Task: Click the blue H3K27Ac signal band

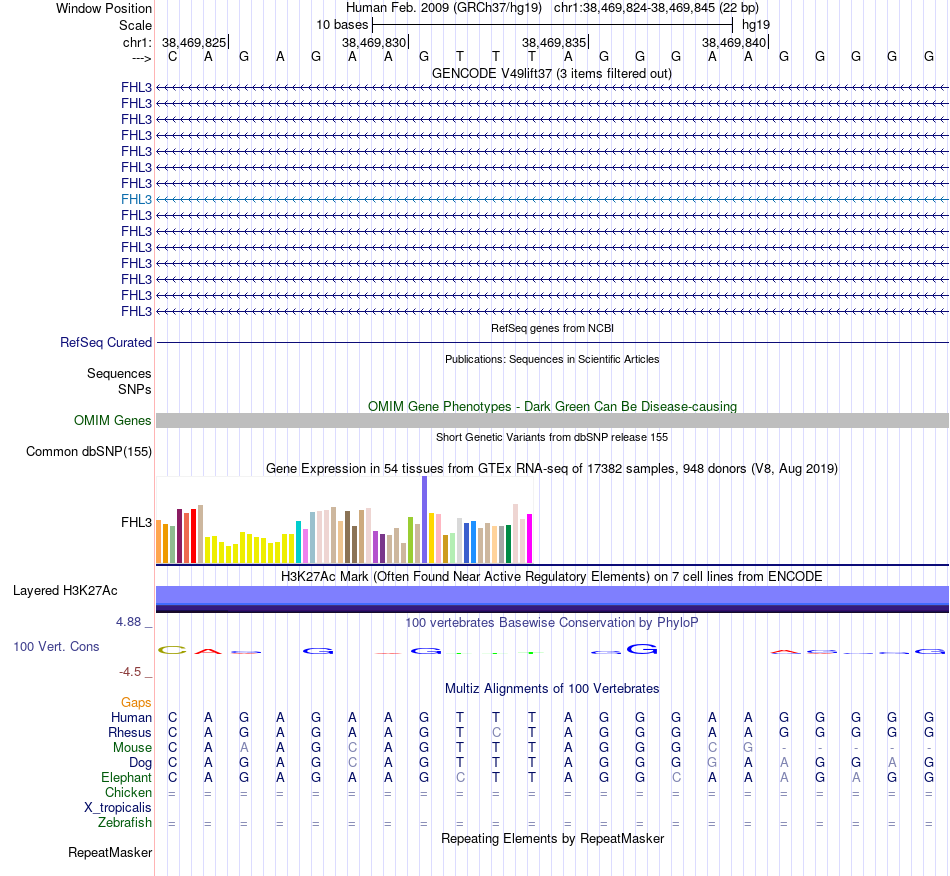Action: 552,599
